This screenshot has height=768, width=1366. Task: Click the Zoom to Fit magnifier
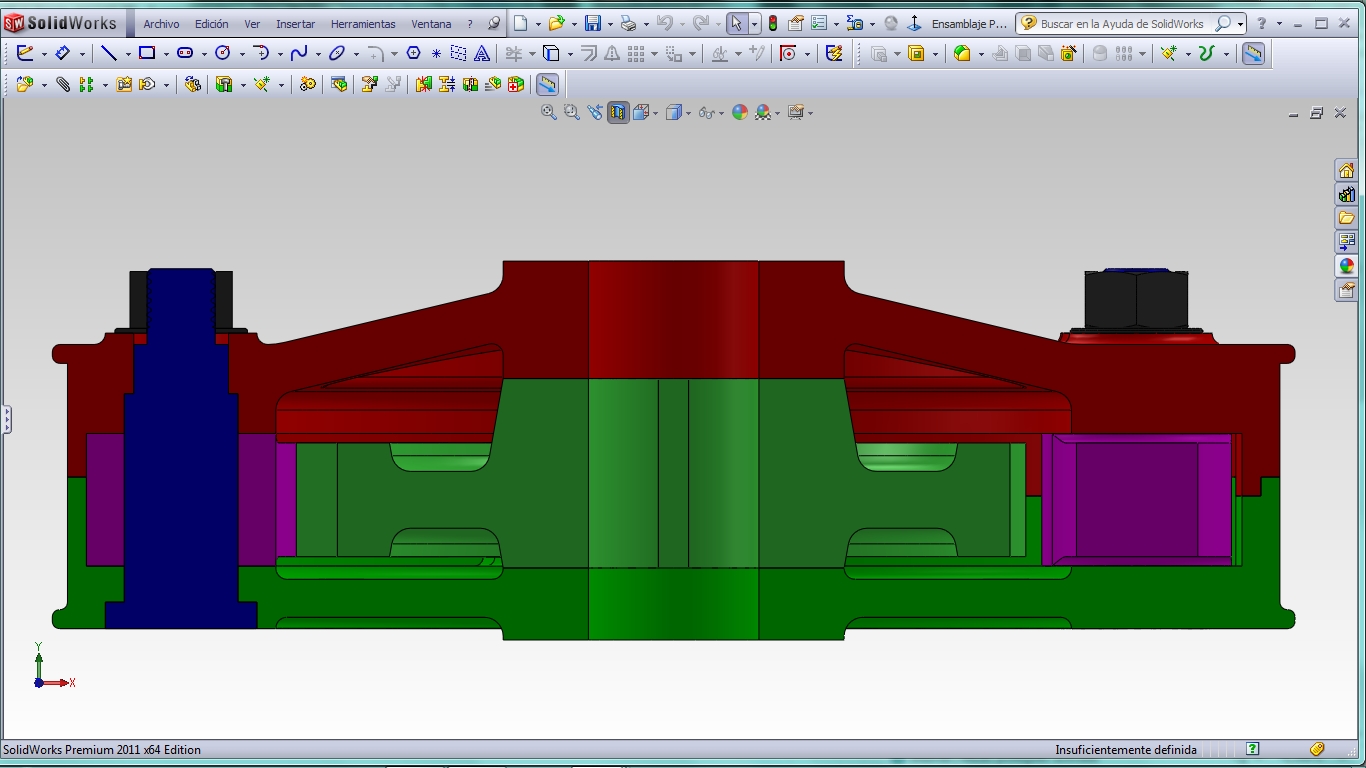click(x=549, y=113)
